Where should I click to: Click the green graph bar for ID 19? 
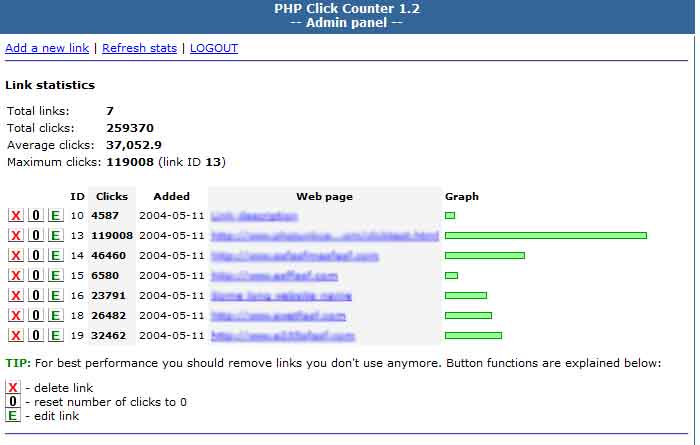(x=473, y=336)
